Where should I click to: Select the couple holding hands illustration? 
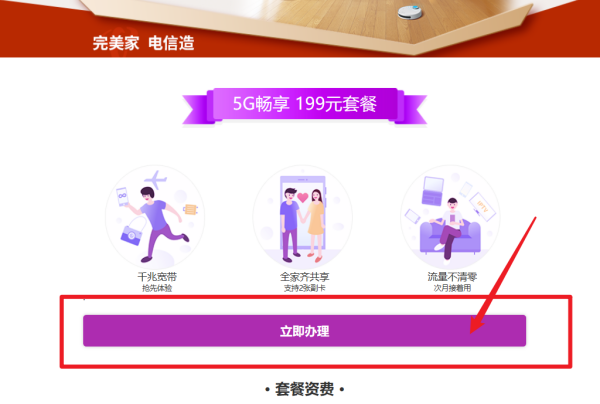tap(302, 217)
